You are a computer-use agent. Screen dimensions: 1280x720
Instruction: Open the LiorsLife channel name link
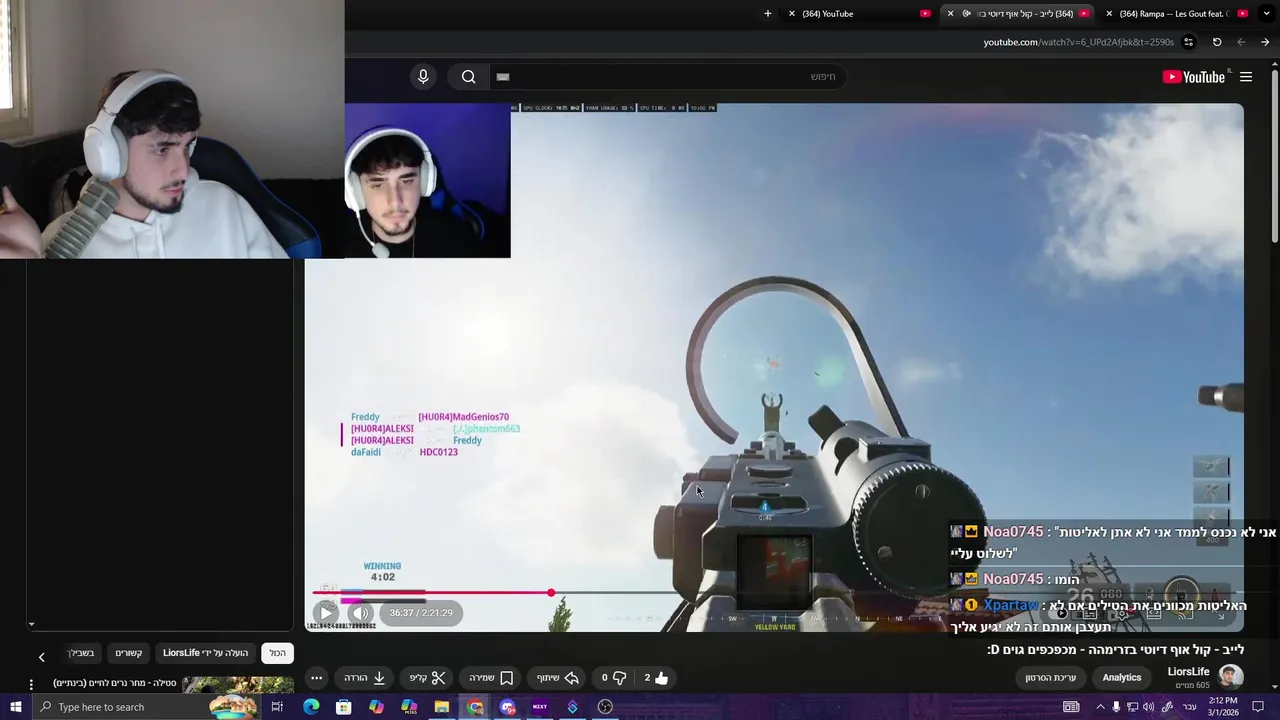[1188, 672]
